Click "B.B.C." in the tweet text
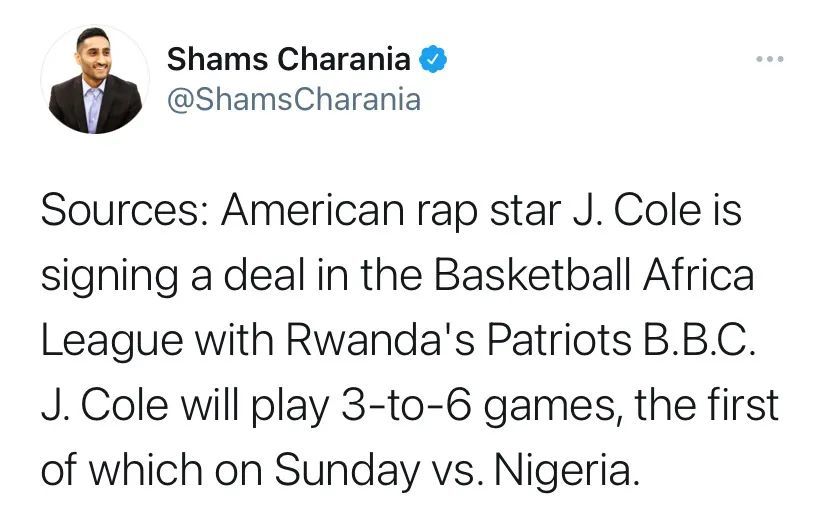The width and height of the screenshot is (827, 526). pos(699,340)
